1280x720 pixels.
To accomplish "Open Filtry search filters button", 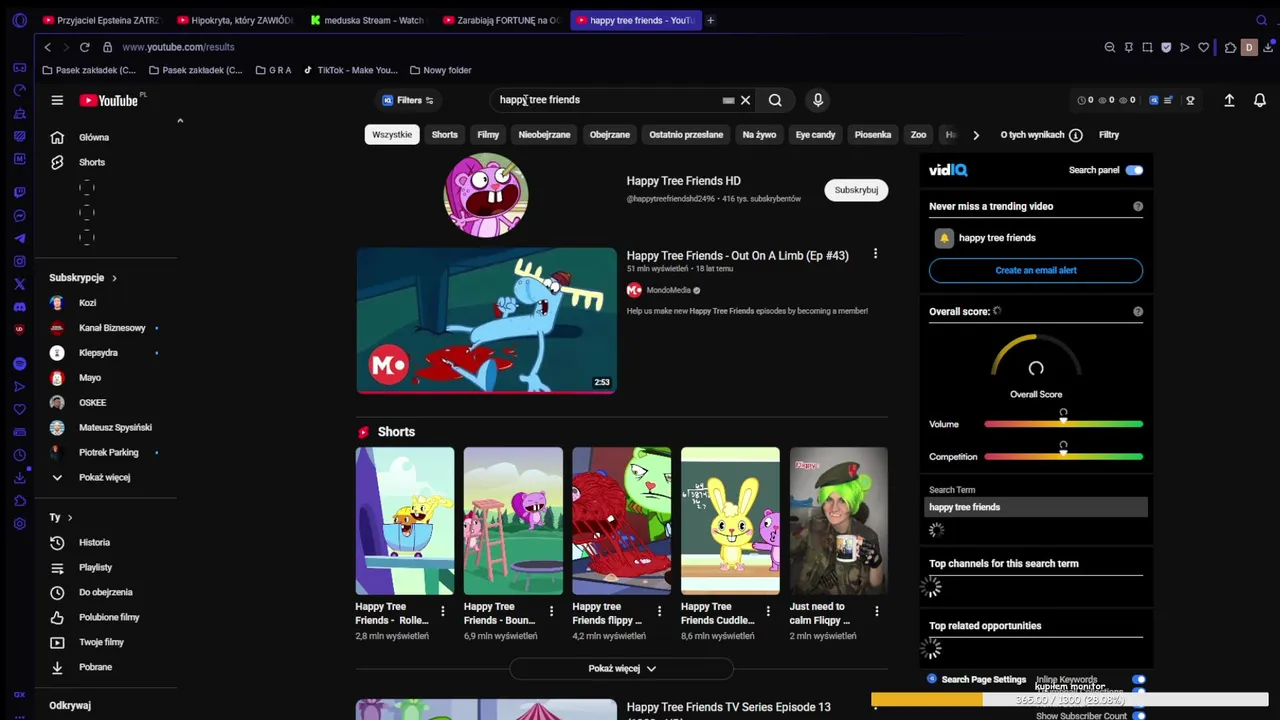I will (x=1109, y=134).
